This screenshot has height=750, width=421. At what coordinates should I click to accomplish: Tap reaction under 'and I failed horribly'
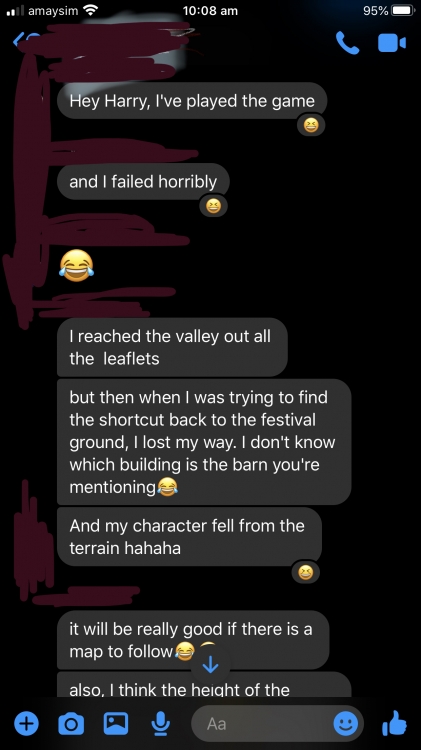point(213,206)
